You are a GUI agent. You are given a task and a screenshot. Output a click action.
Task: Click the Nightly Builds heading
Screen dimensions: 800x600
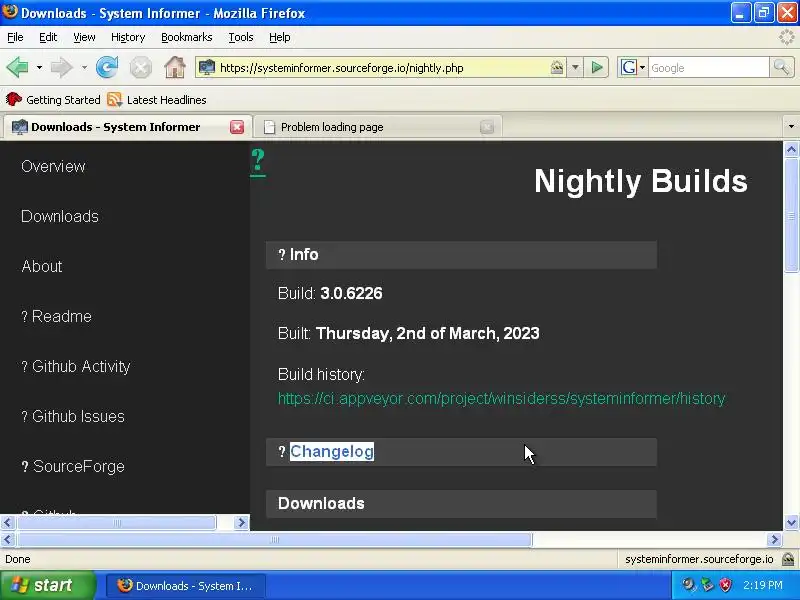(x=641, y=181)
